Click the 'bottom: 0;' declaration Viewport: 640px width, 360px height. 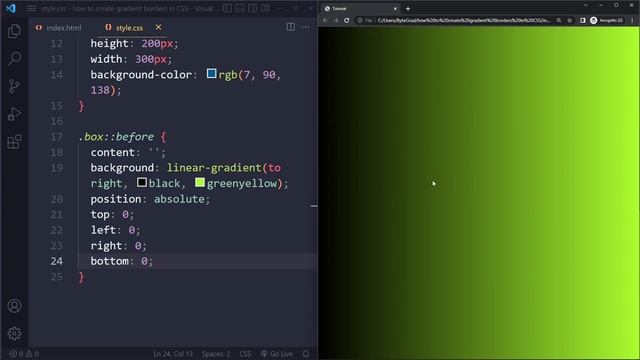[x=122, y=261]
